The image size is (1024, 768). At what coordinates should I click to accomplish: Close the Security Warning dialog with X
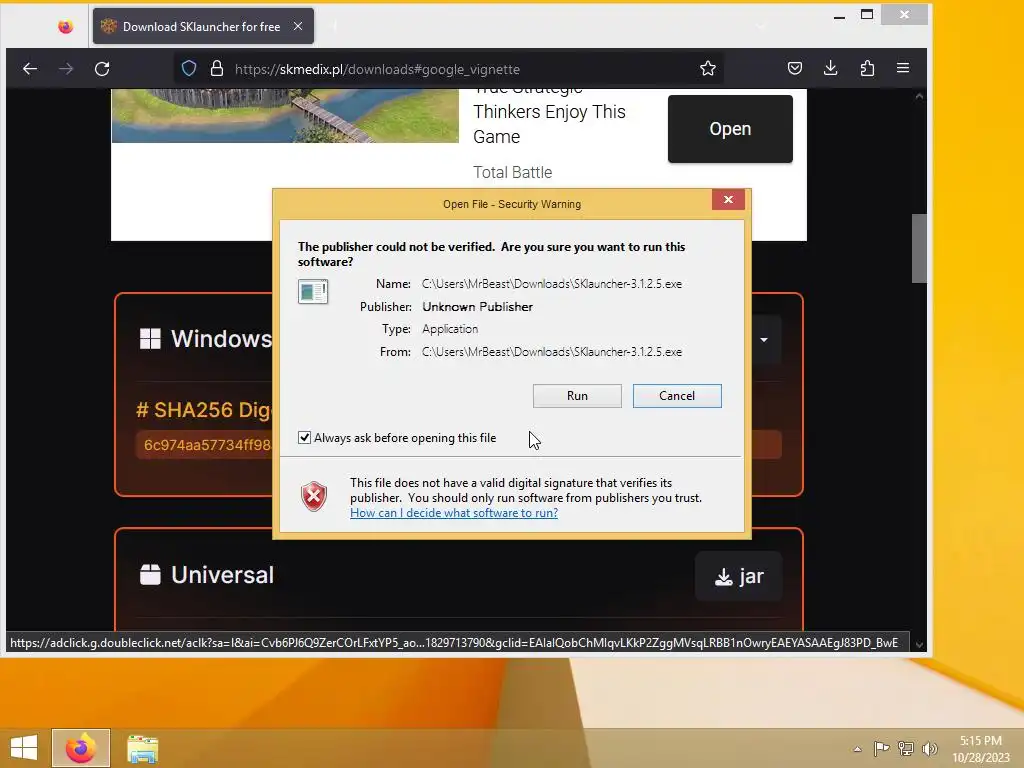728,200
